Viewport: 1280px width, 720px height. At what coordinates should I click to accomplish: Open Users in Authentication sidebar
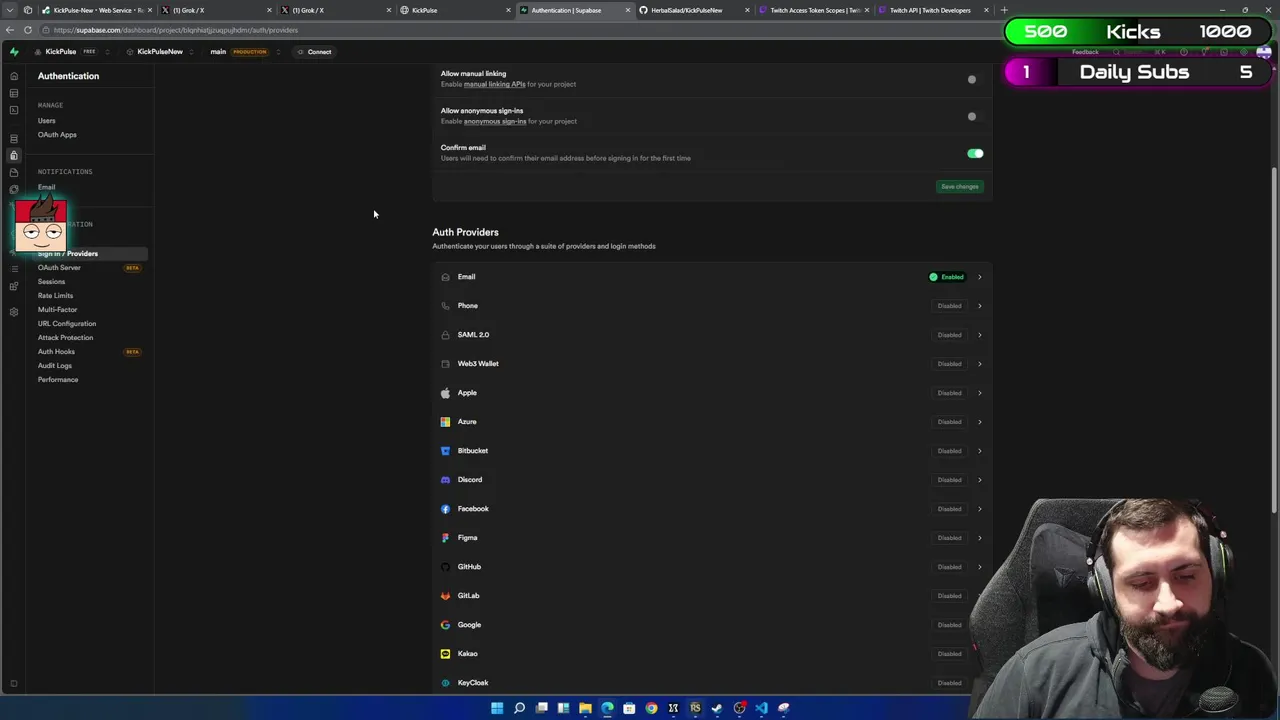[x=47, y=121]
